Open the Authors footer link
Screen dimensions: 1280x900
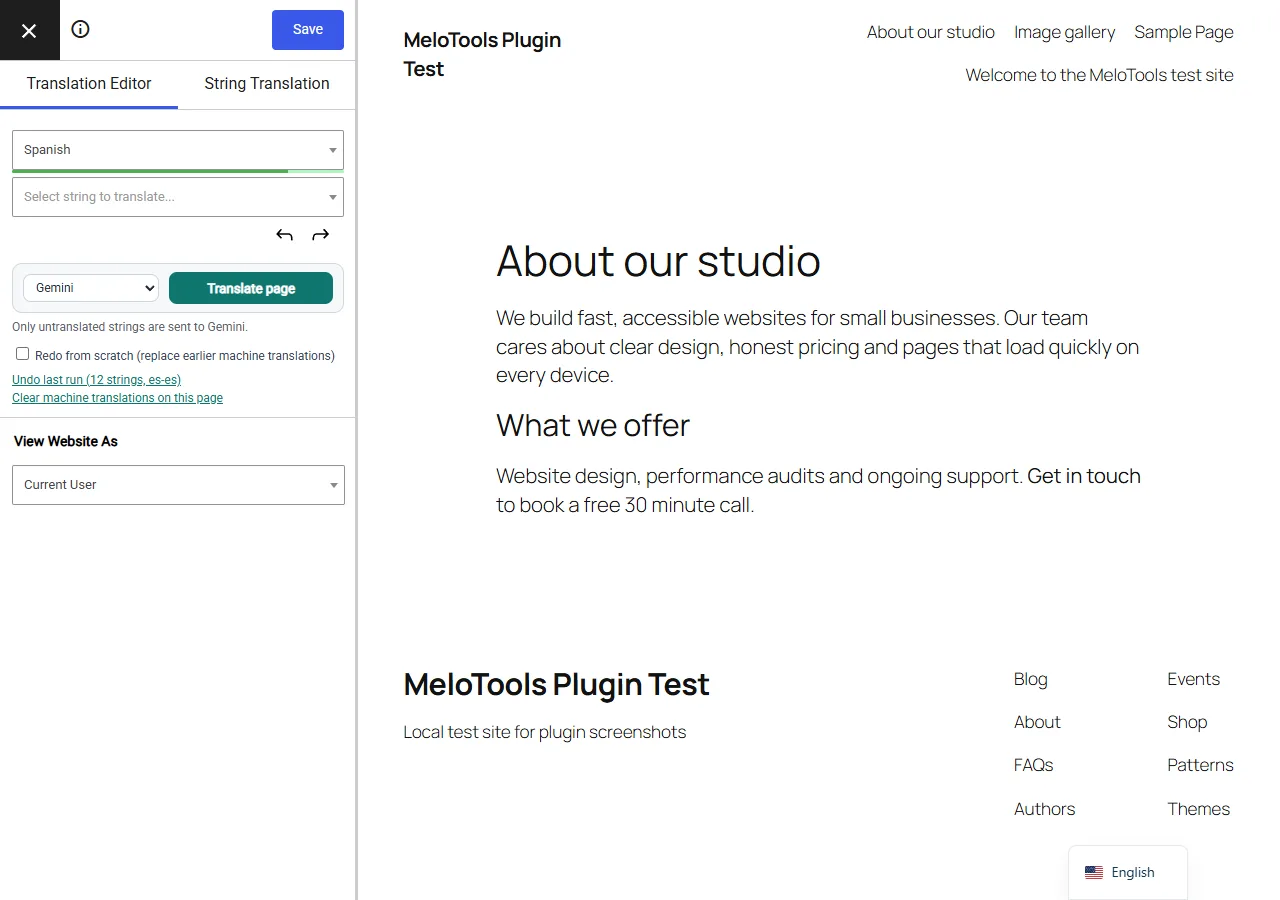pyautogui.click(x=1045, y=809)
